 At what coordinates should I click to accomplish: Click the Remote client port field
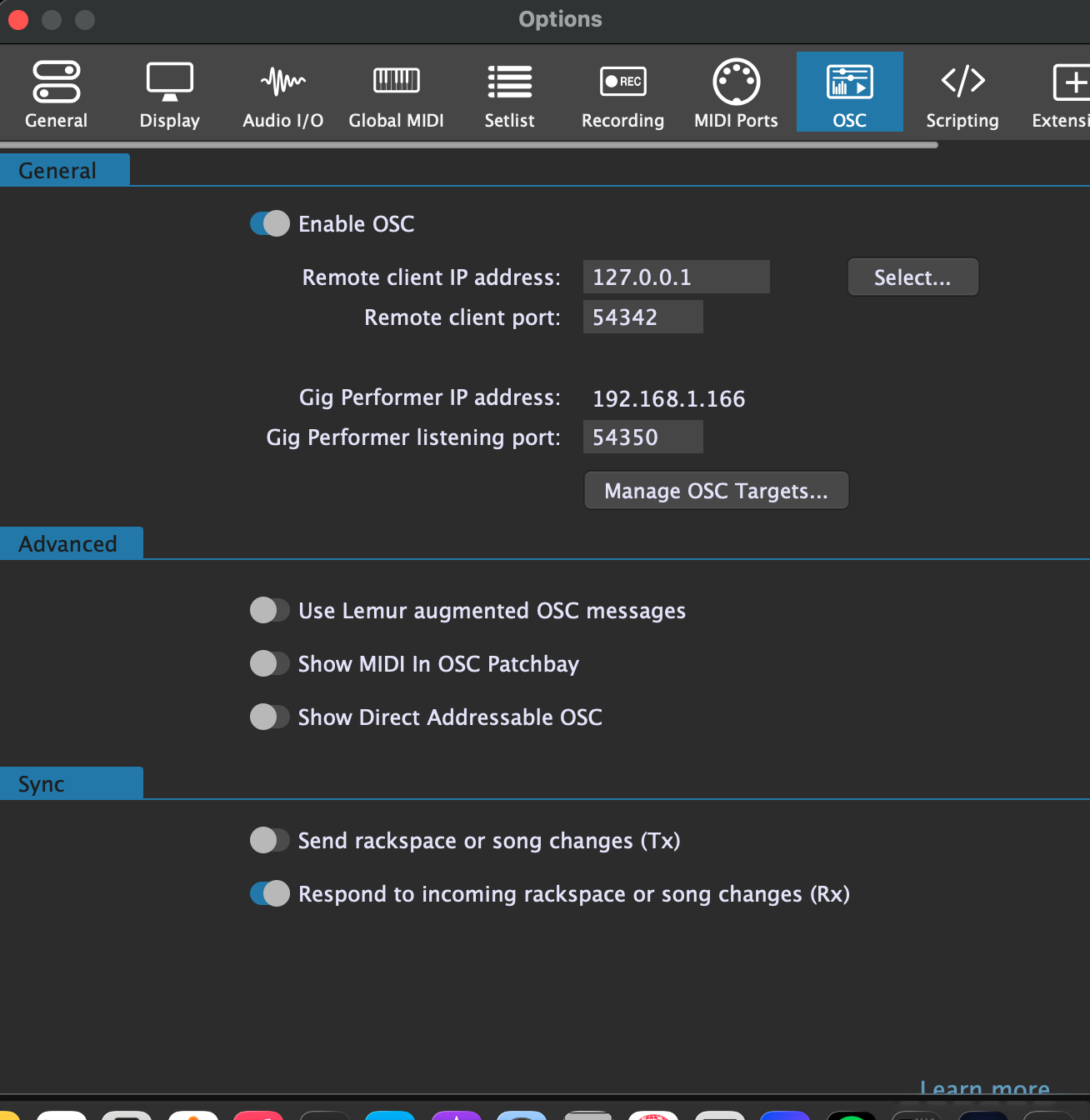pos(642,317)
